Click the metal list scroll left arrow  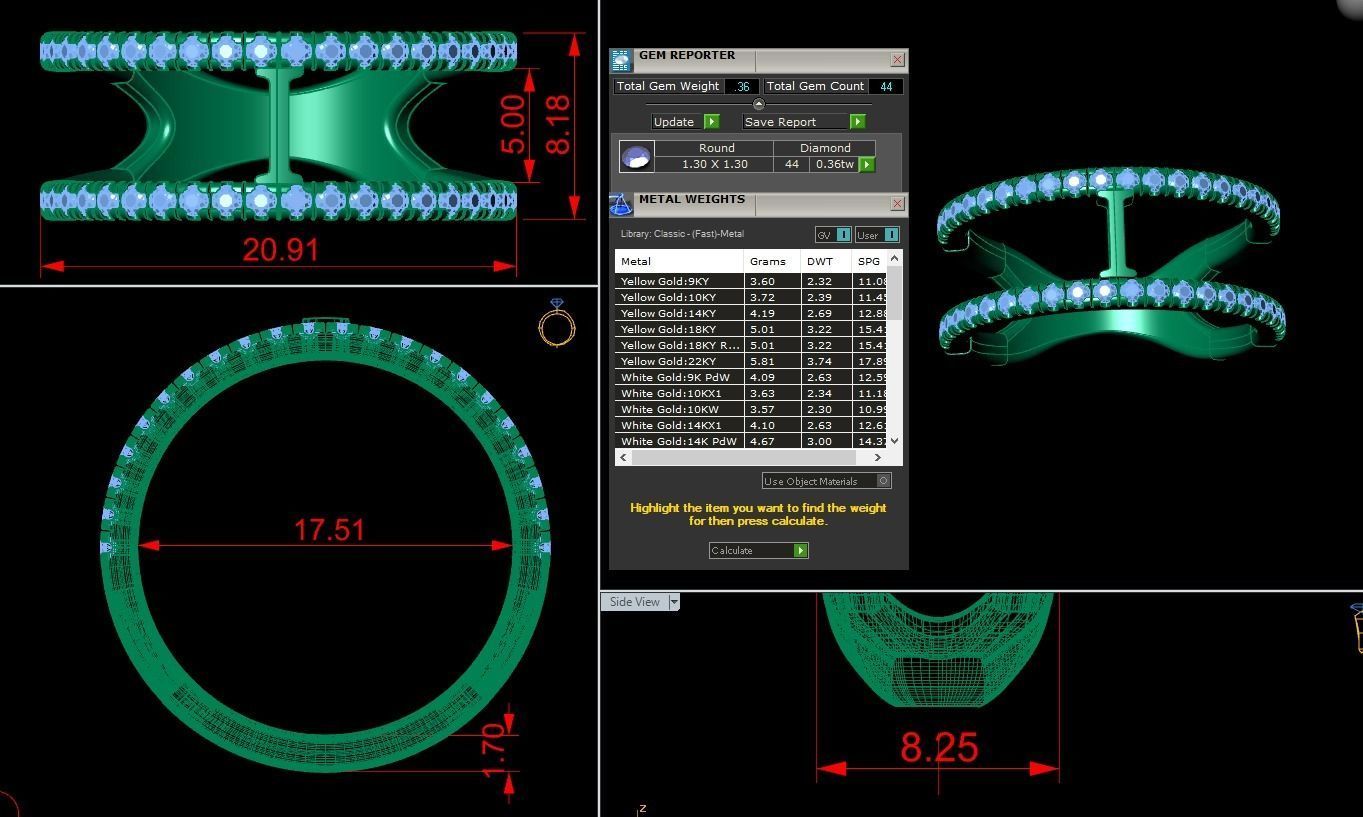pyautogui.click(x=623, y=457)
